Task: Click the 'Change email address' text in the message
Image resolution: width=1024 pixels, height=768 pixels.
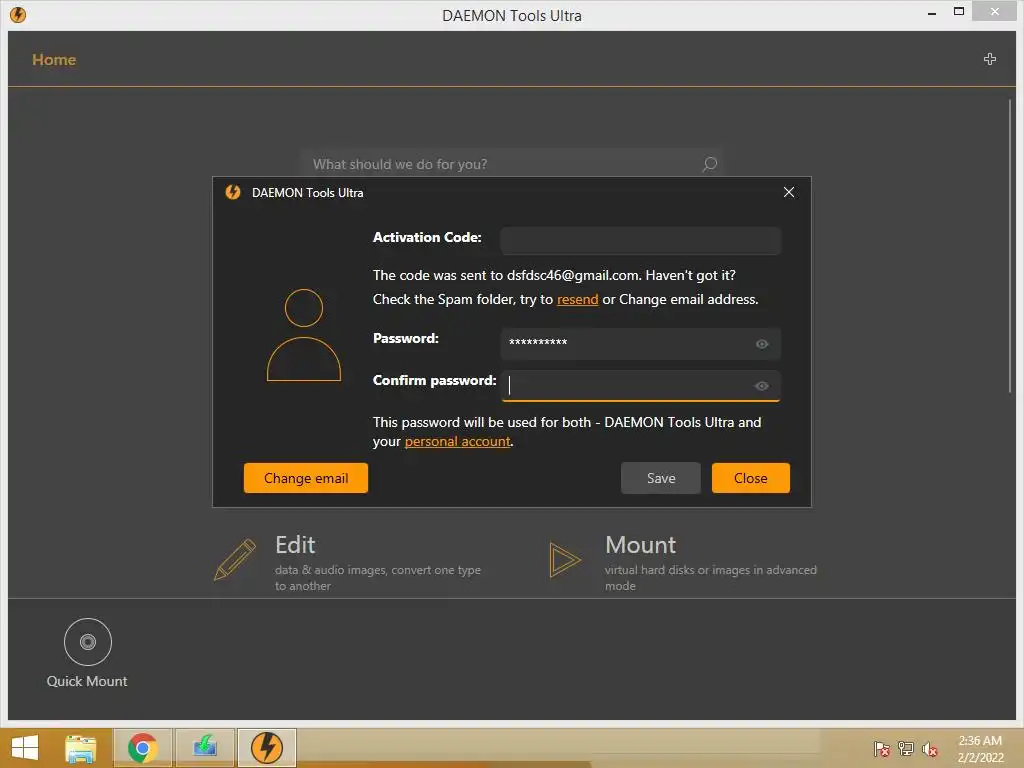Action: 688,299
